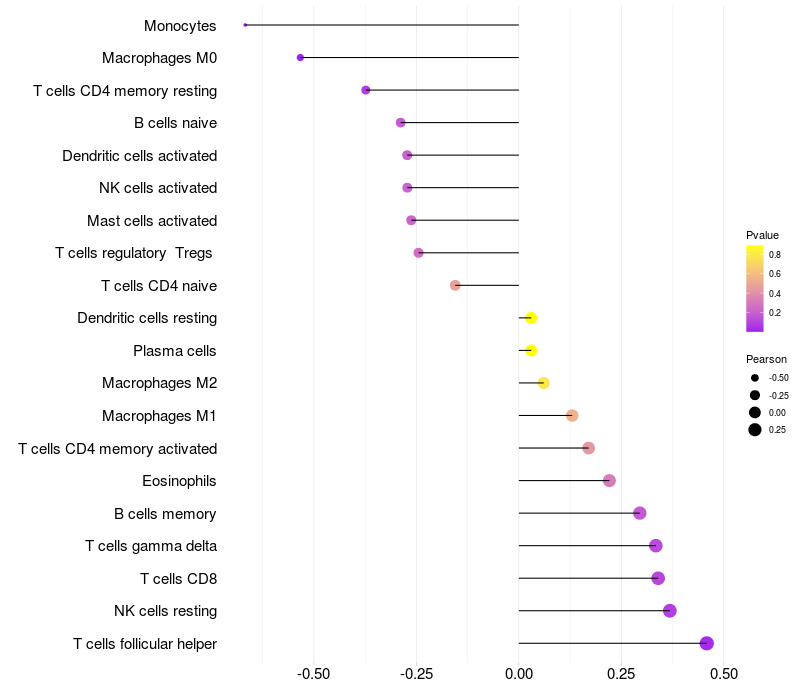Image resolution: width=800 pixels, height=700 pixels.
Task: Click the 0.00 tick on the x-axis
Action: click(519, 674)
